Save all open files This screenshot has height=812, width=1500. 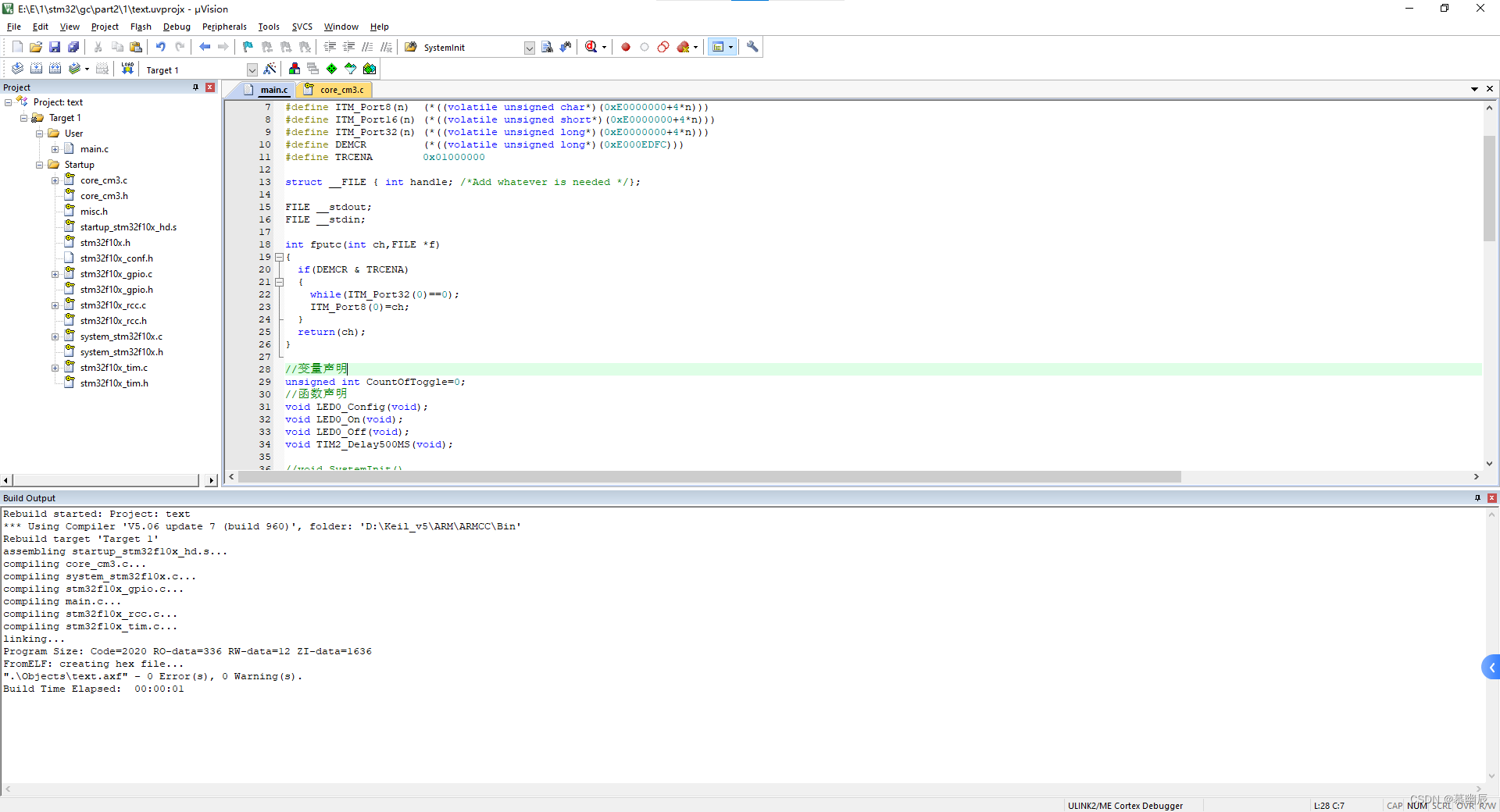click(73, 47)
